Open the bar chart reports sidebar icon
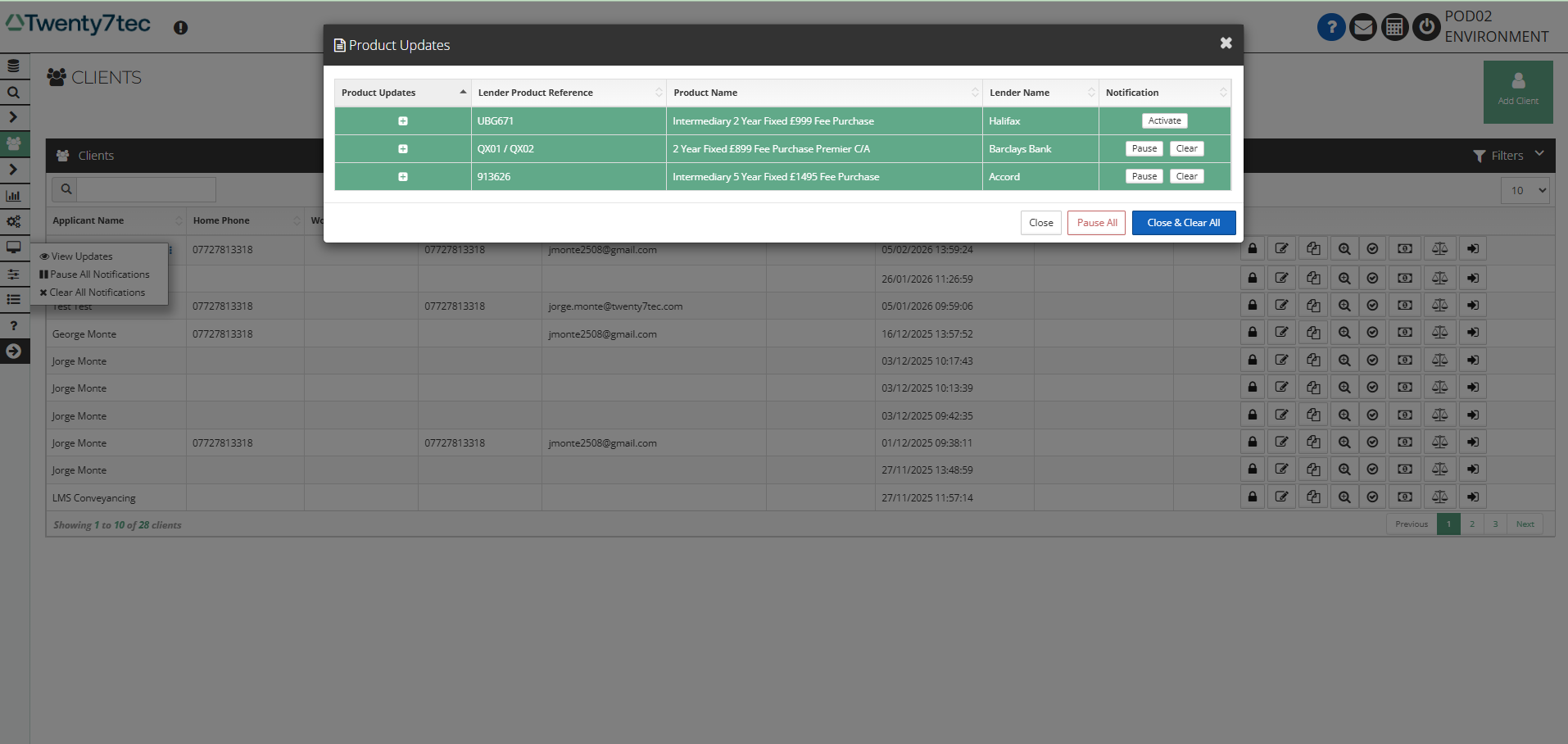The height and width of the screenshot is (744, 1568). (14, 196)
